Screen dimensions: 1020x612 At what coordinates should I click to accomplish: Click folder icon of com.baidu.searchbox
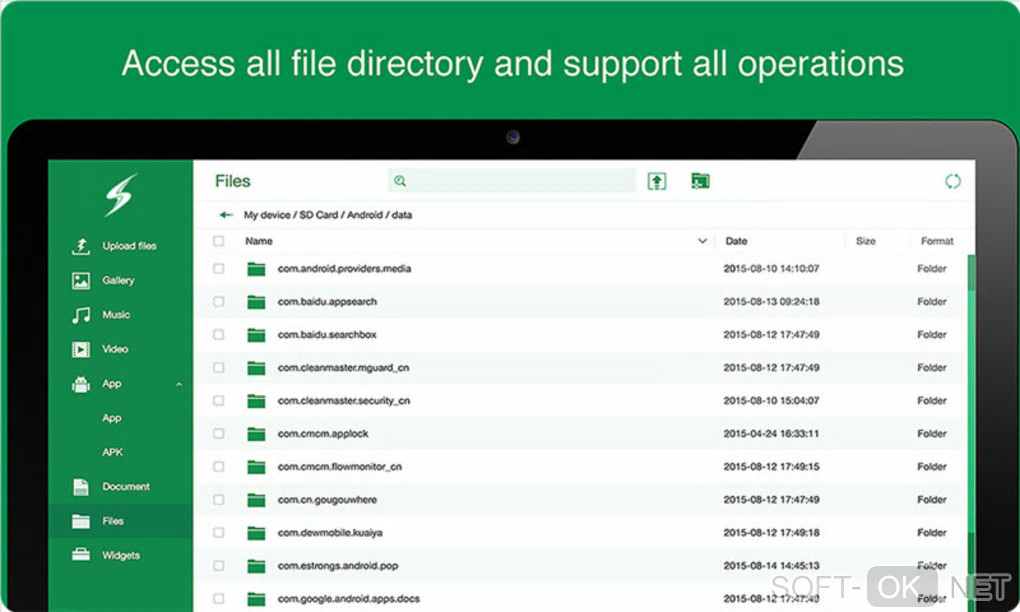pos(256,335)
